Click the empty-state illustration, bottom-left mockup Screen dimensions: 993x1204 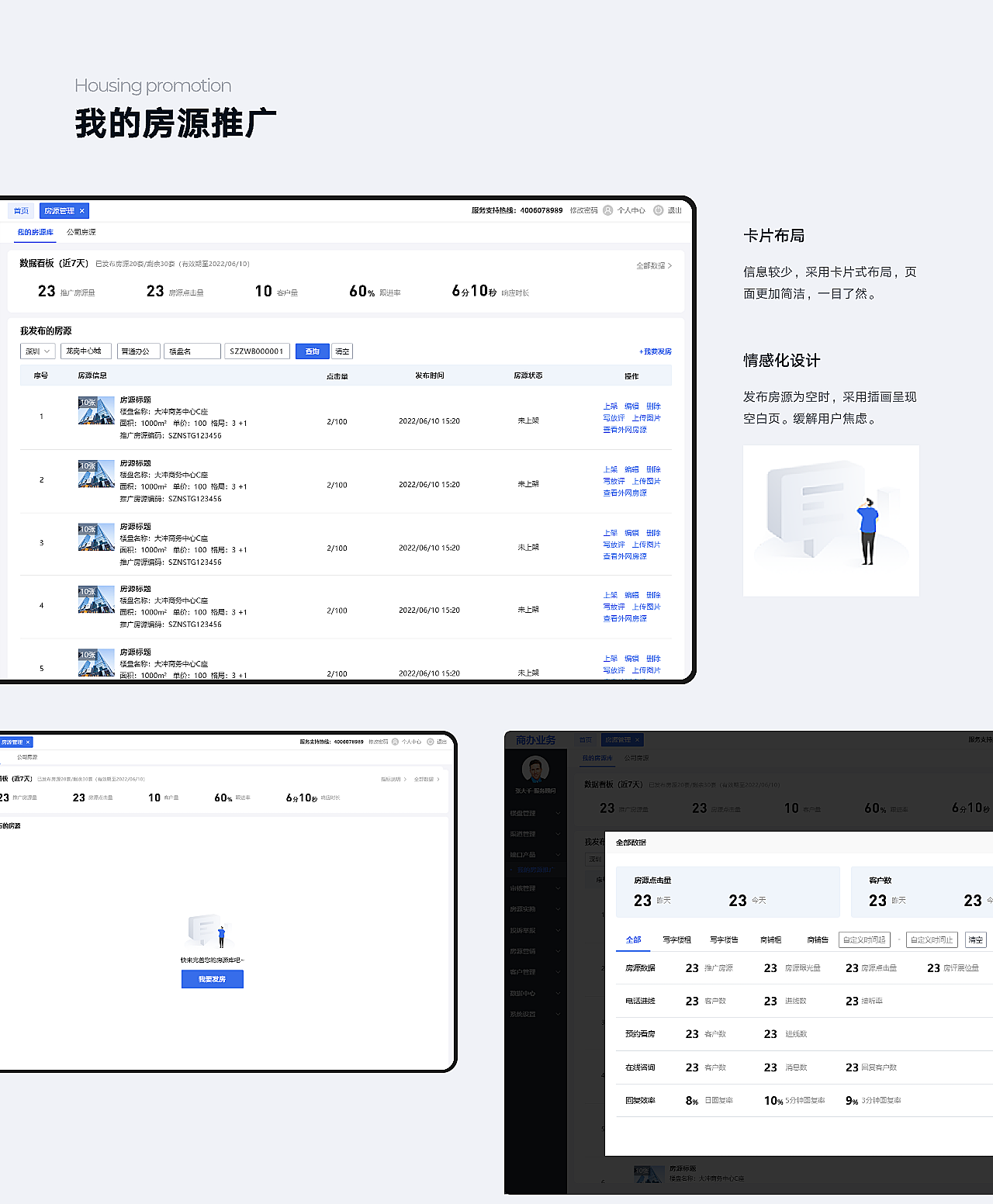coord(209,931)
